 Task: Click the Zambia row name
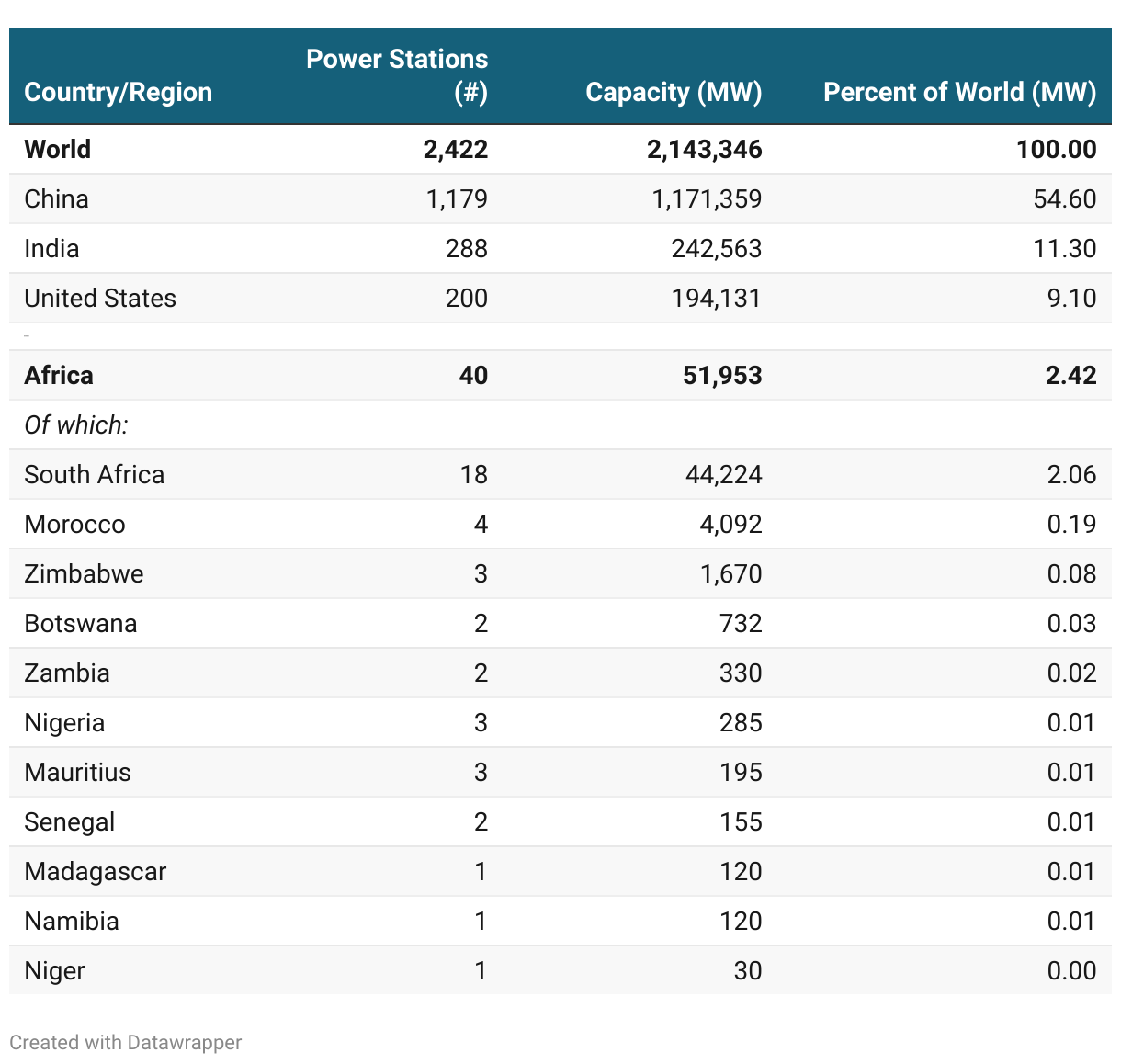pos(67,673)
